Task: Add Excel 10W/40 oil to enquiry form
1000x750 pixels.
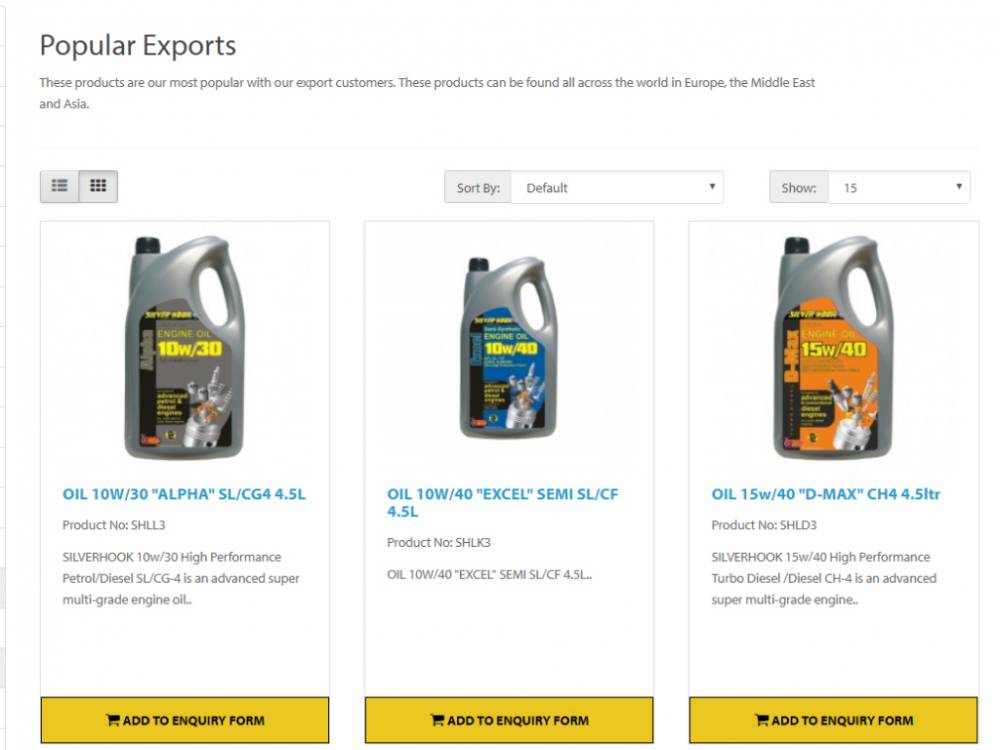Action: point(509,720)
